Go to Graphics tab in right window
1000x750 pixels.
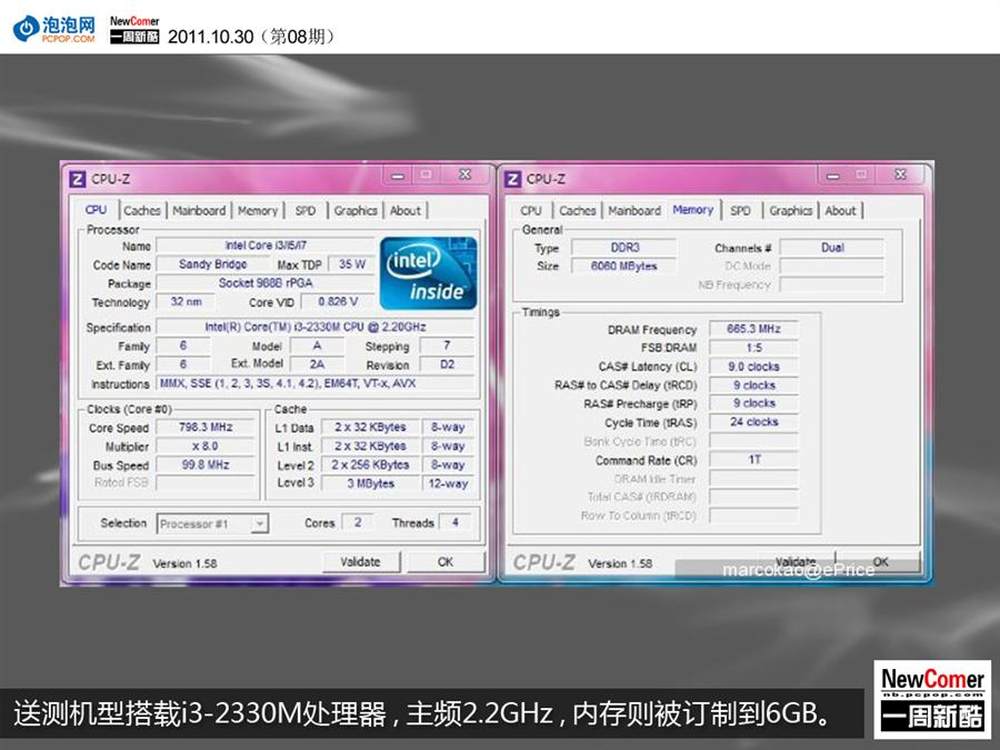791,210
